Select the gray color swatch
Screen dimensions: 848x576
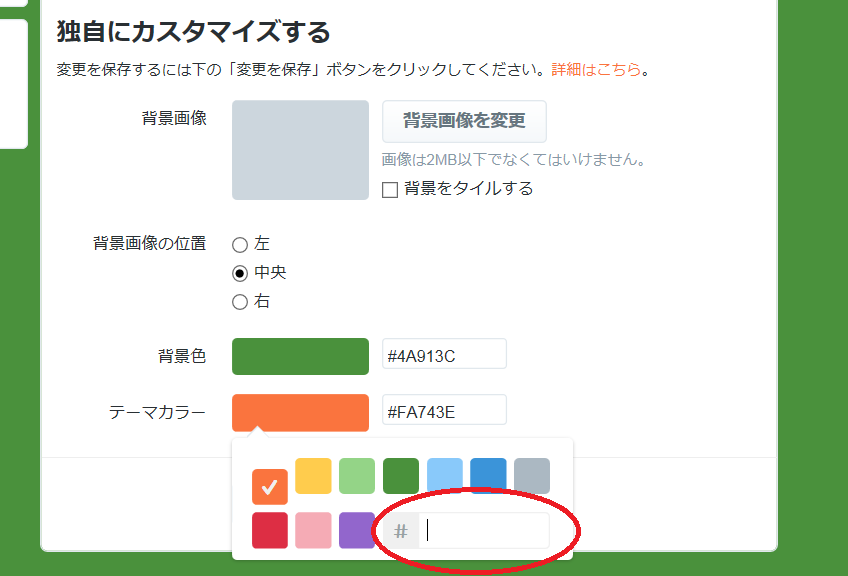coord(533,476)
